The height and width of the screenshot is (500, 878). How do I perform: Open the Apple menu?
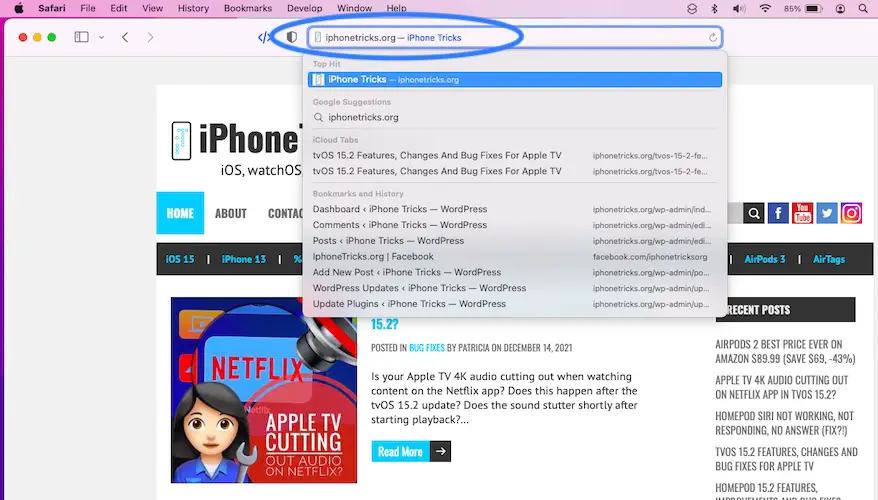pos(18,8)
